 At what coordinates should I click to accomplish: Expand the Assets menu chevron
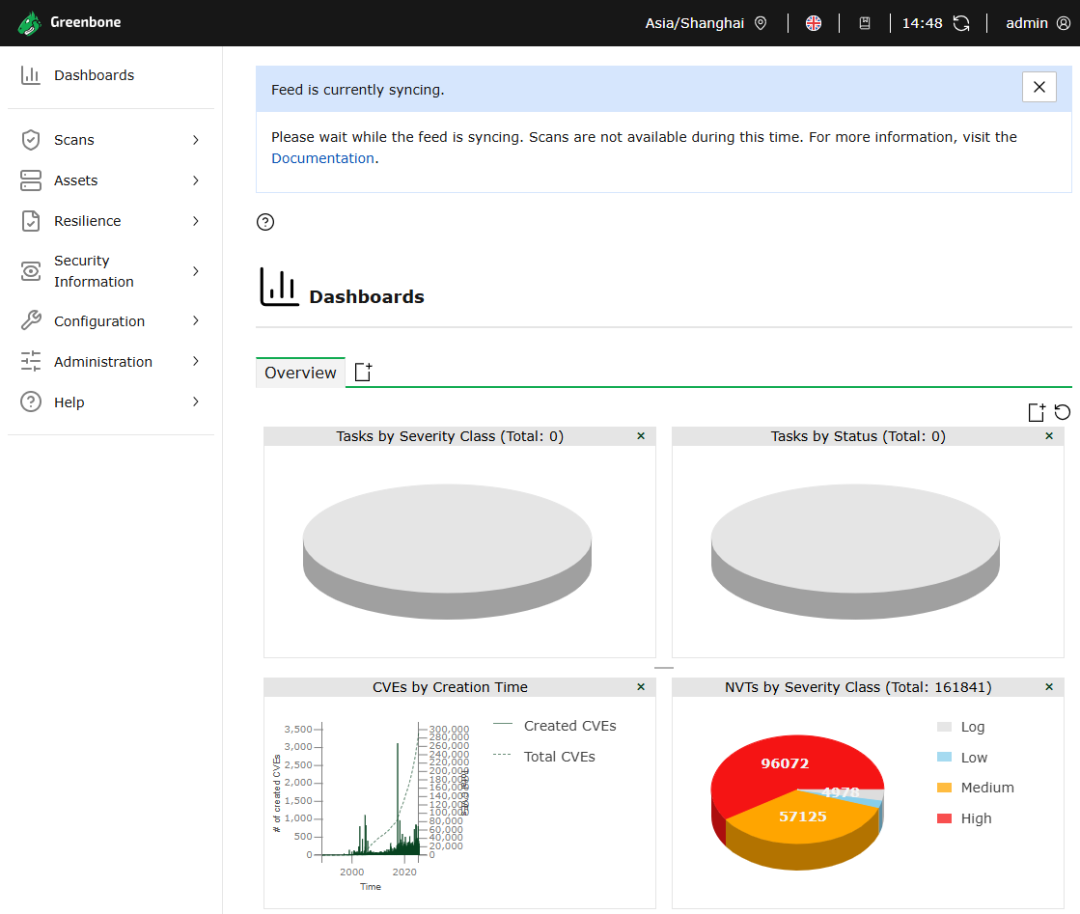pyautogui.click(x=196, y=180)
